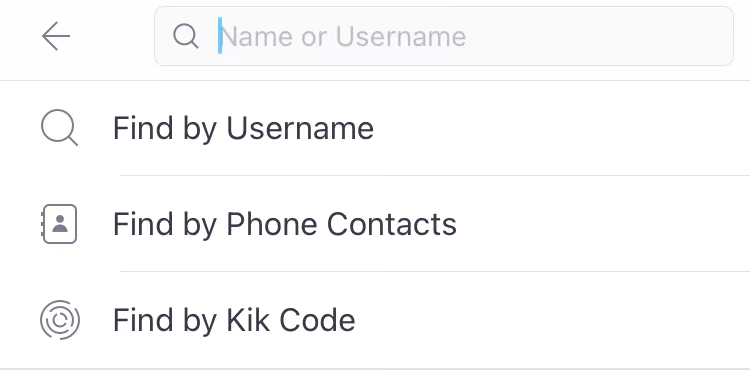The height and width of the screenshot is (390, 750).
Task: Open Find by Kik Code option
Action: (375, 320)
